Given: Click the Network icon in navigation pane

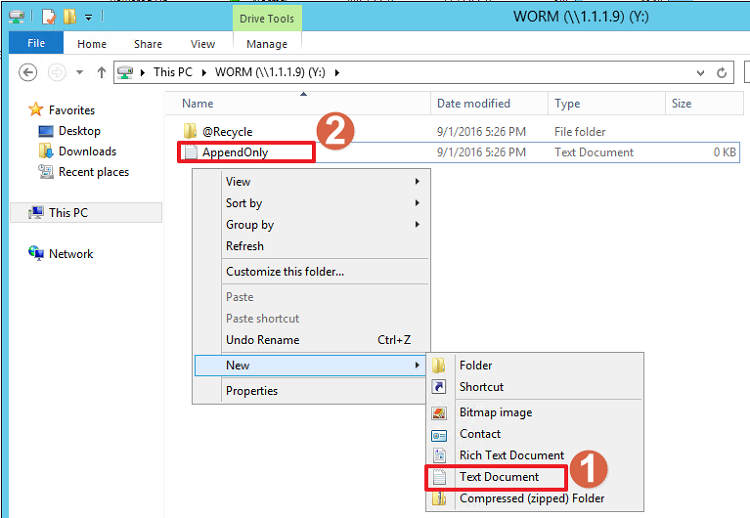Looking at the screenshot, I should point(37,254).
